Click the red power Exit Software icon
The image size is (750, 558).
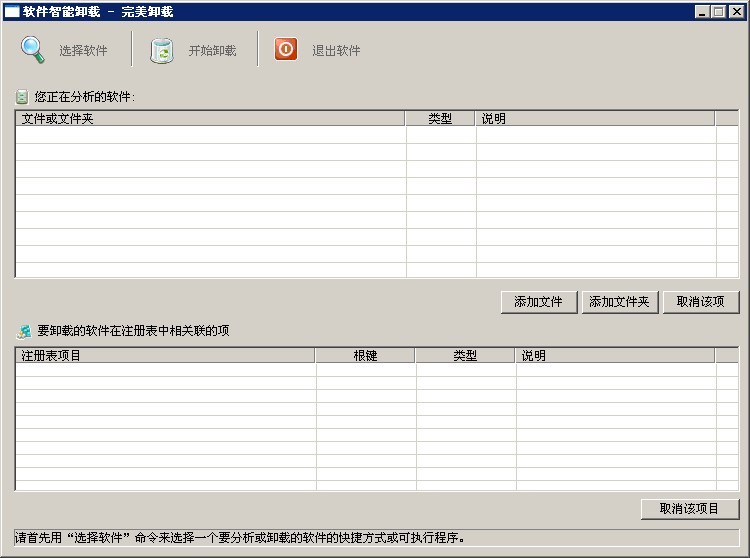point(286,49)
